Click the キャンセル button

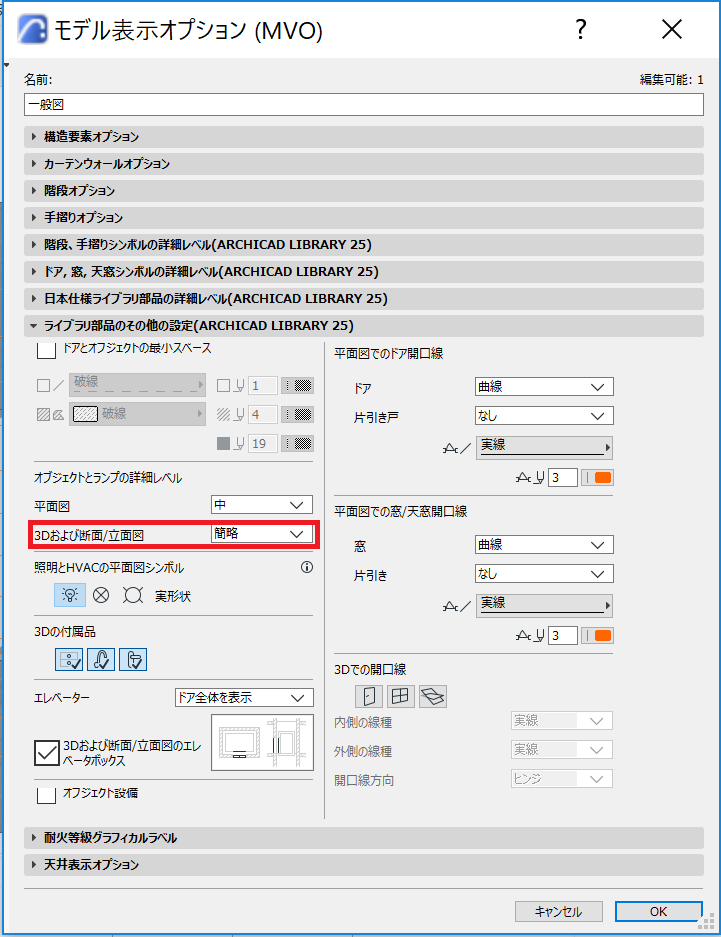[x=559, y=911]
